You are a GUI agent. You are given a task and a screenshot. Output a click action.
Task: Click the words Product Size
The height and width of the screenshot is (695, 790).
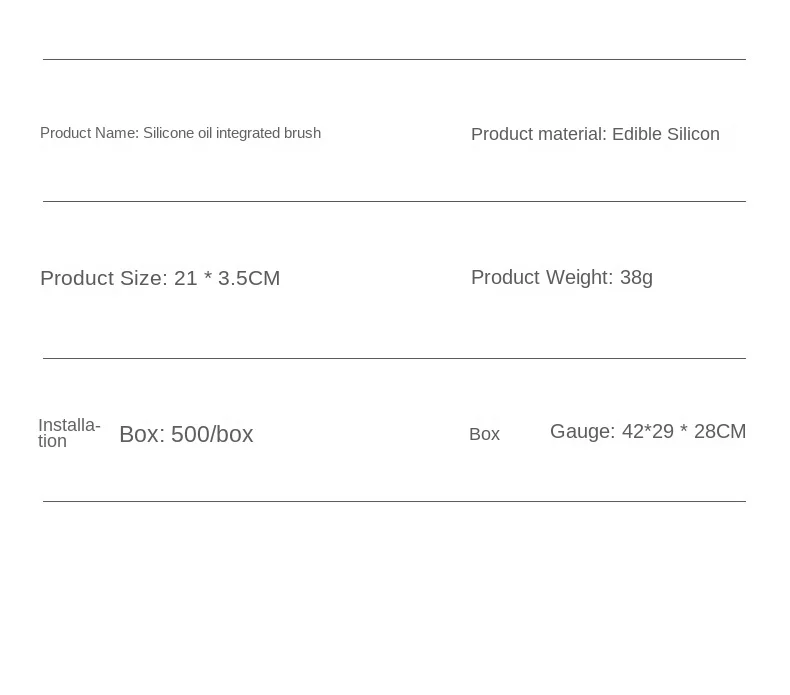pyautogui.click(x=103, y=278)
